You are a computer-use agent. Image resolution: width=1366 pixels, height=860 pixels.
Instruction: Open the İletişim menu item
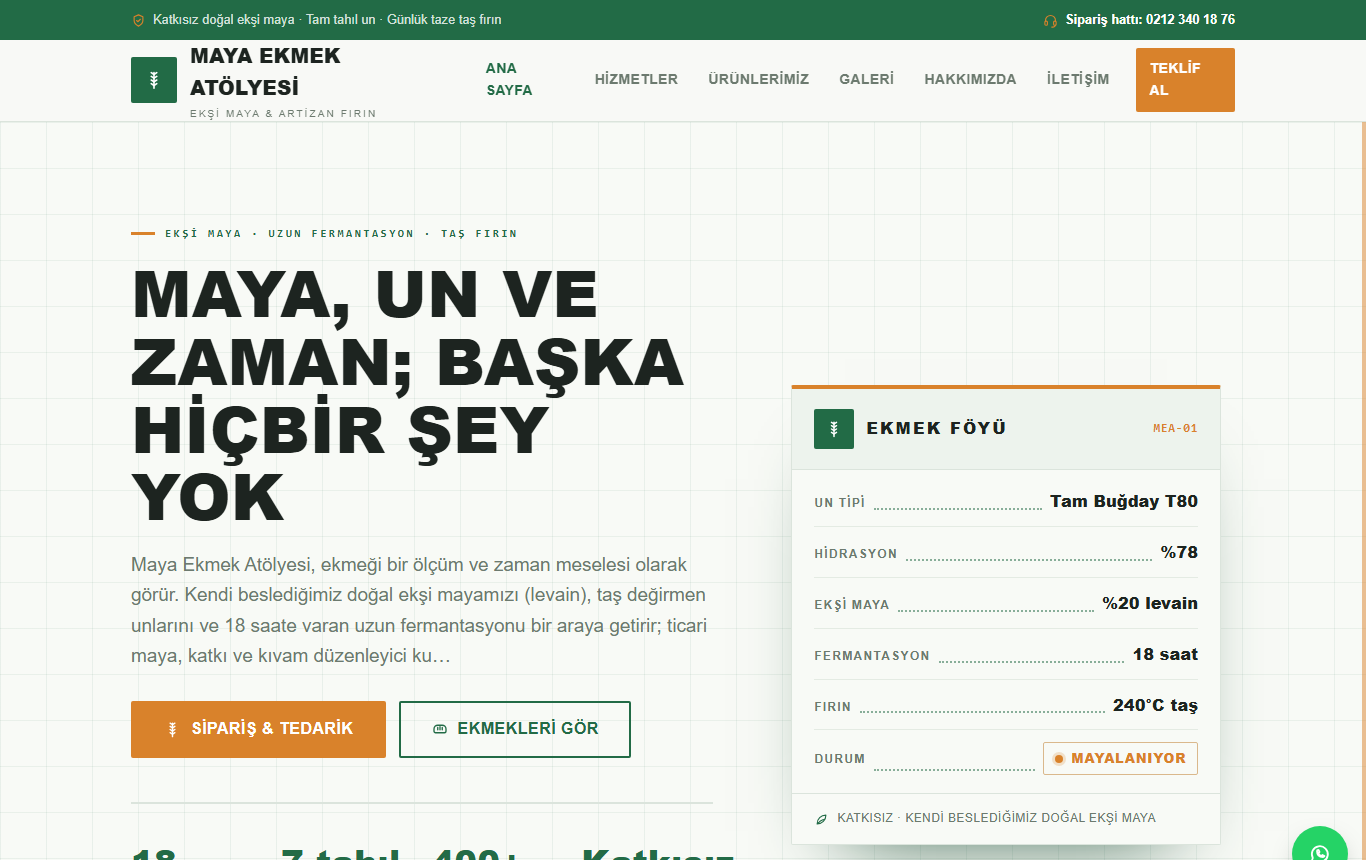tap(1078, 79)
